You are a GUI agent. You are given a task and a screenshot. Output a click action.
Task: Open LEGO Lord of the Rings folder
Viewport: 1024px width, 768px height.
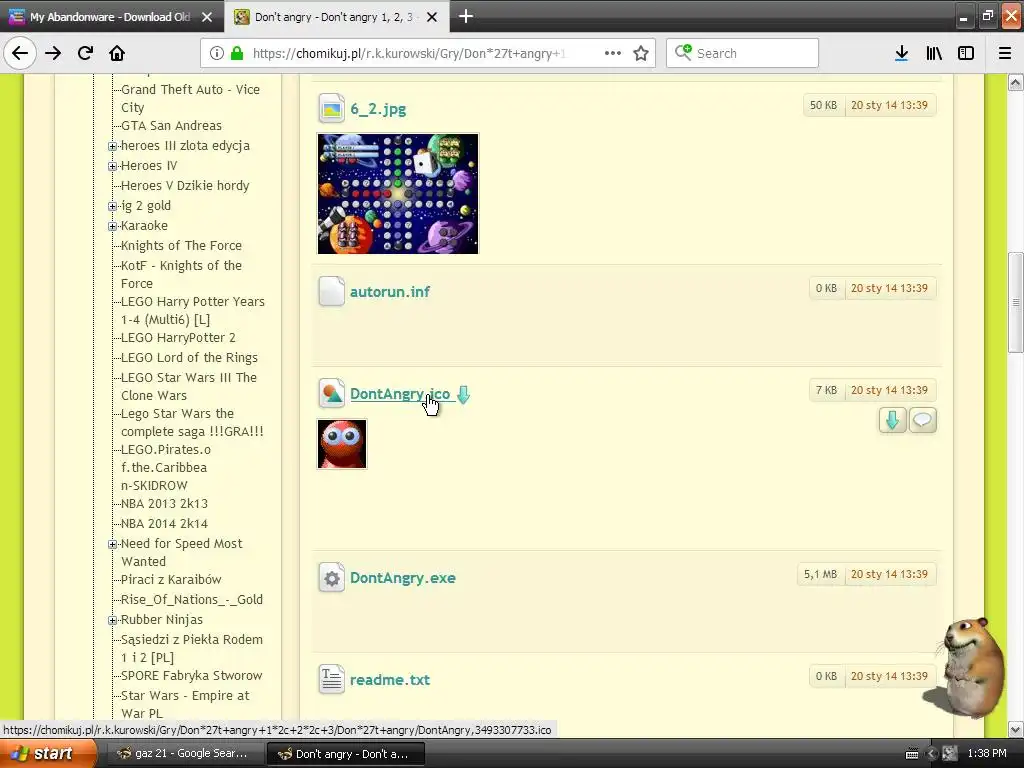189,358
